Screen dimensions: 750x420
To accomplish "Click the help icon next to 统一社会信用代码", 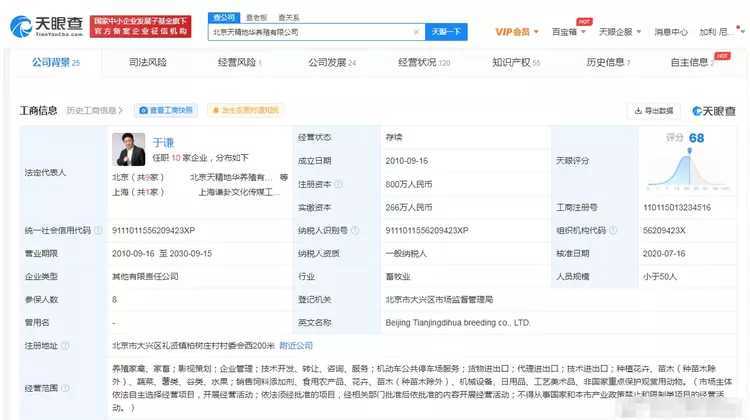I will [98, 231].
